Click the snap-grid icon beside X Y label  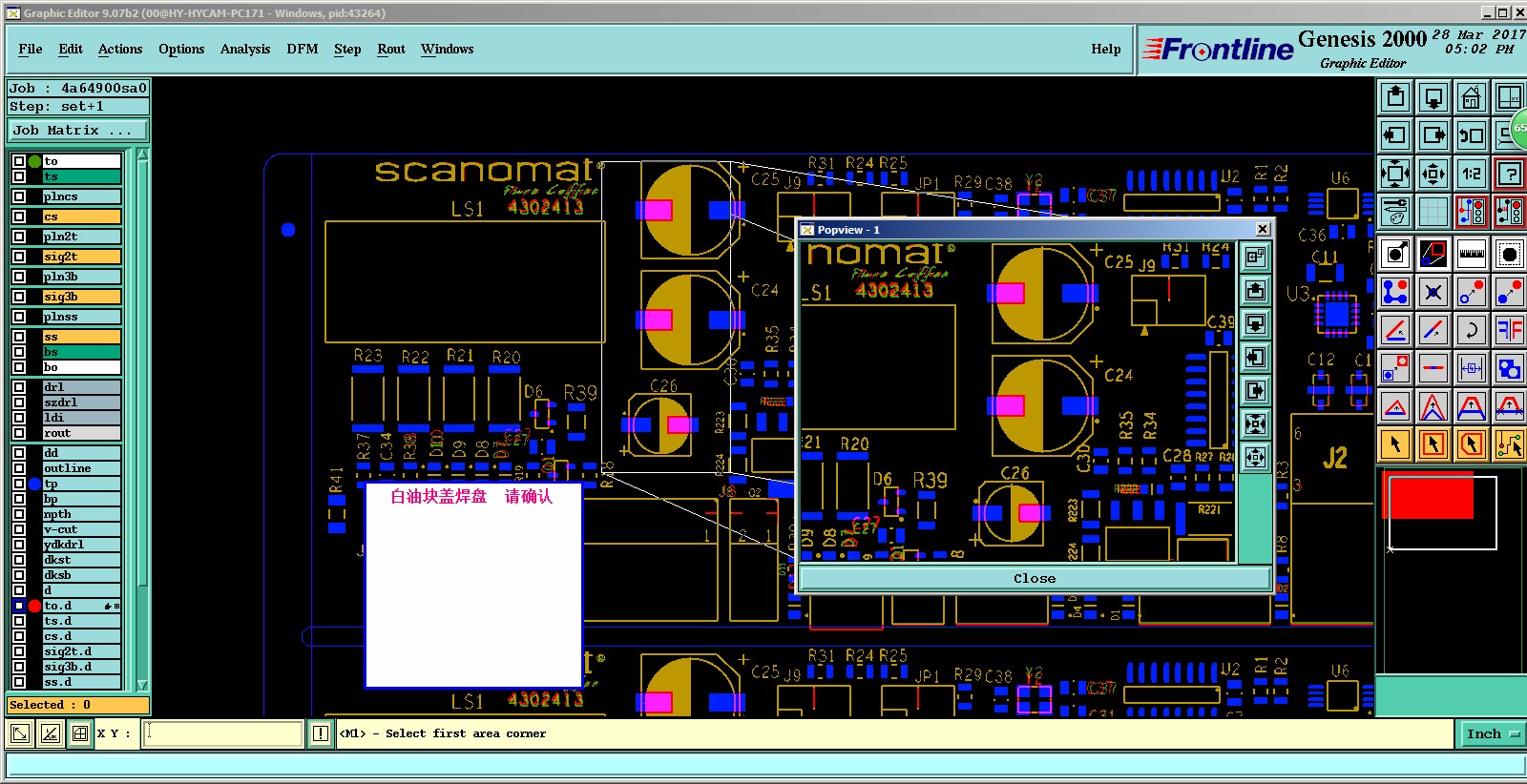coord(80,733)
